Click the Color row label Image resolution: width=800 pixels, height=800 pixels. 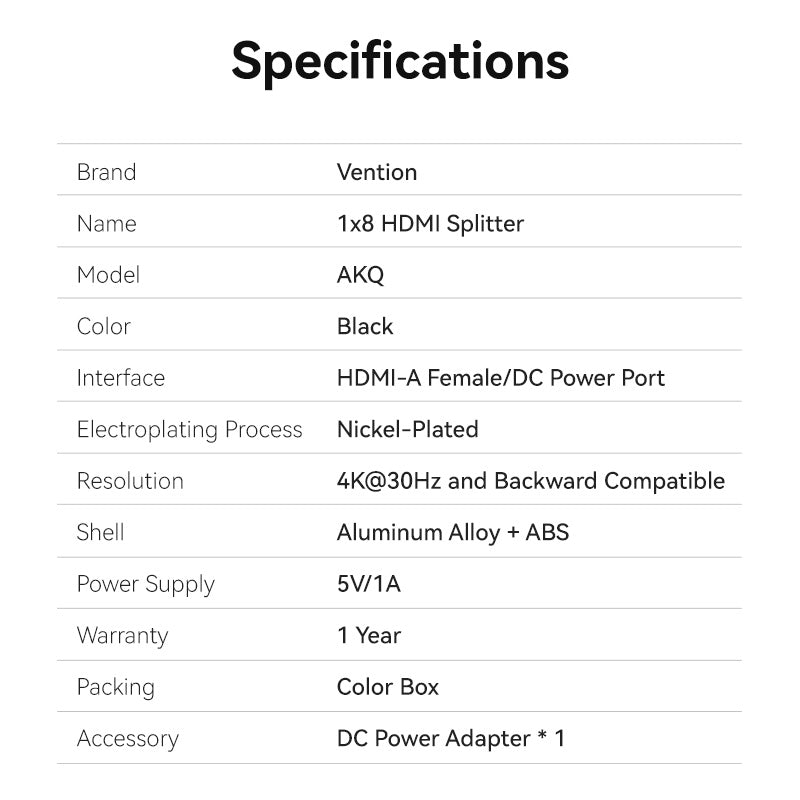tap(103, 327)
